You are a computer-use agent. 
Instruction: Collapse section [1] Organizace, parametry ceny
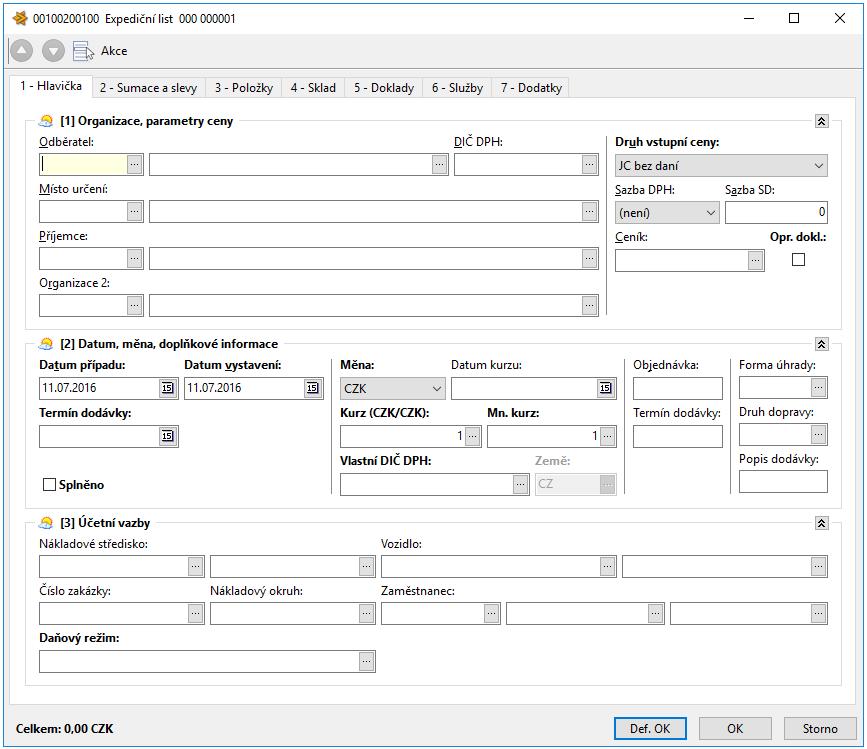(822, 121)
